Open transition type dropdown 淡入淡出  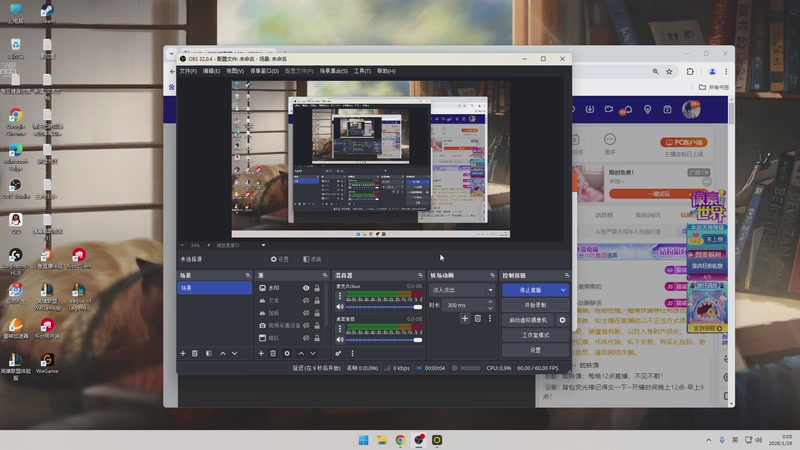pos(462,290)
